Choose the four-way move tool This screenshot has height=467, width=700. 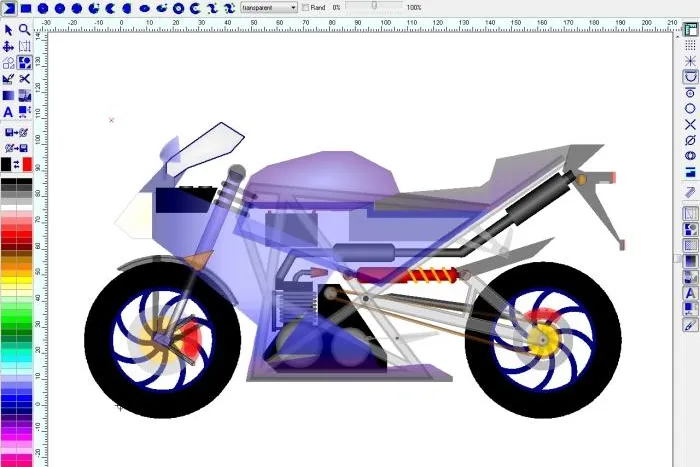[x=8, y=46]
